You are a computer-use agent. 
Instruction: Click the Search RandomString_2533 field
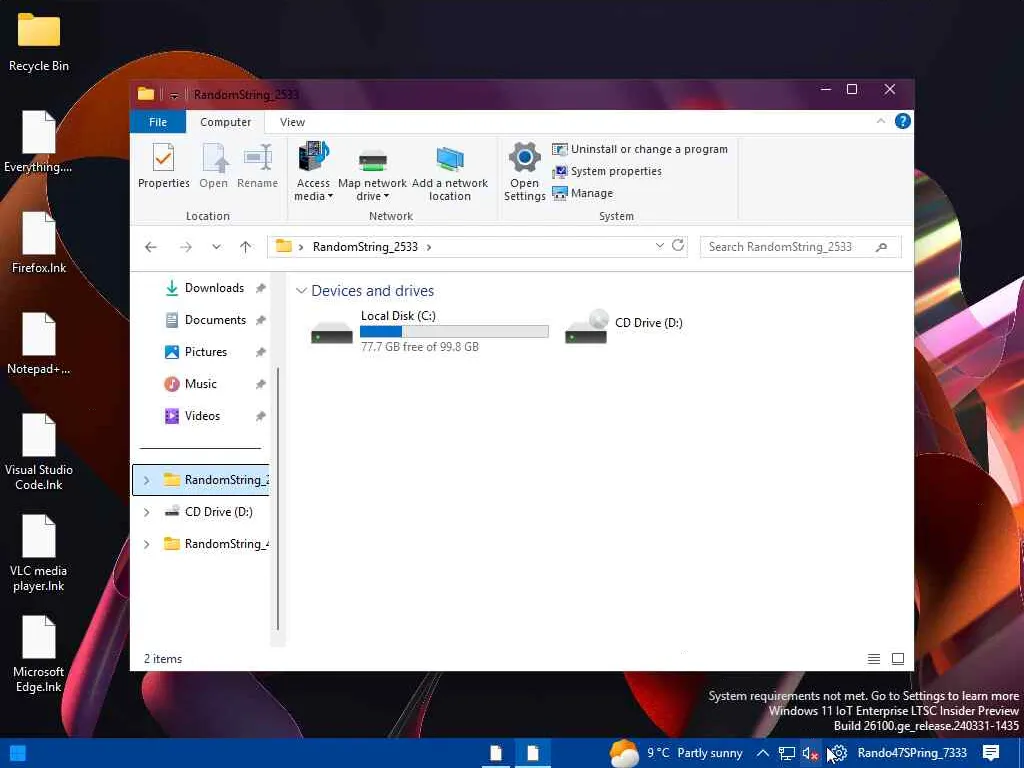pyautogui.click(x=800, y=247)
